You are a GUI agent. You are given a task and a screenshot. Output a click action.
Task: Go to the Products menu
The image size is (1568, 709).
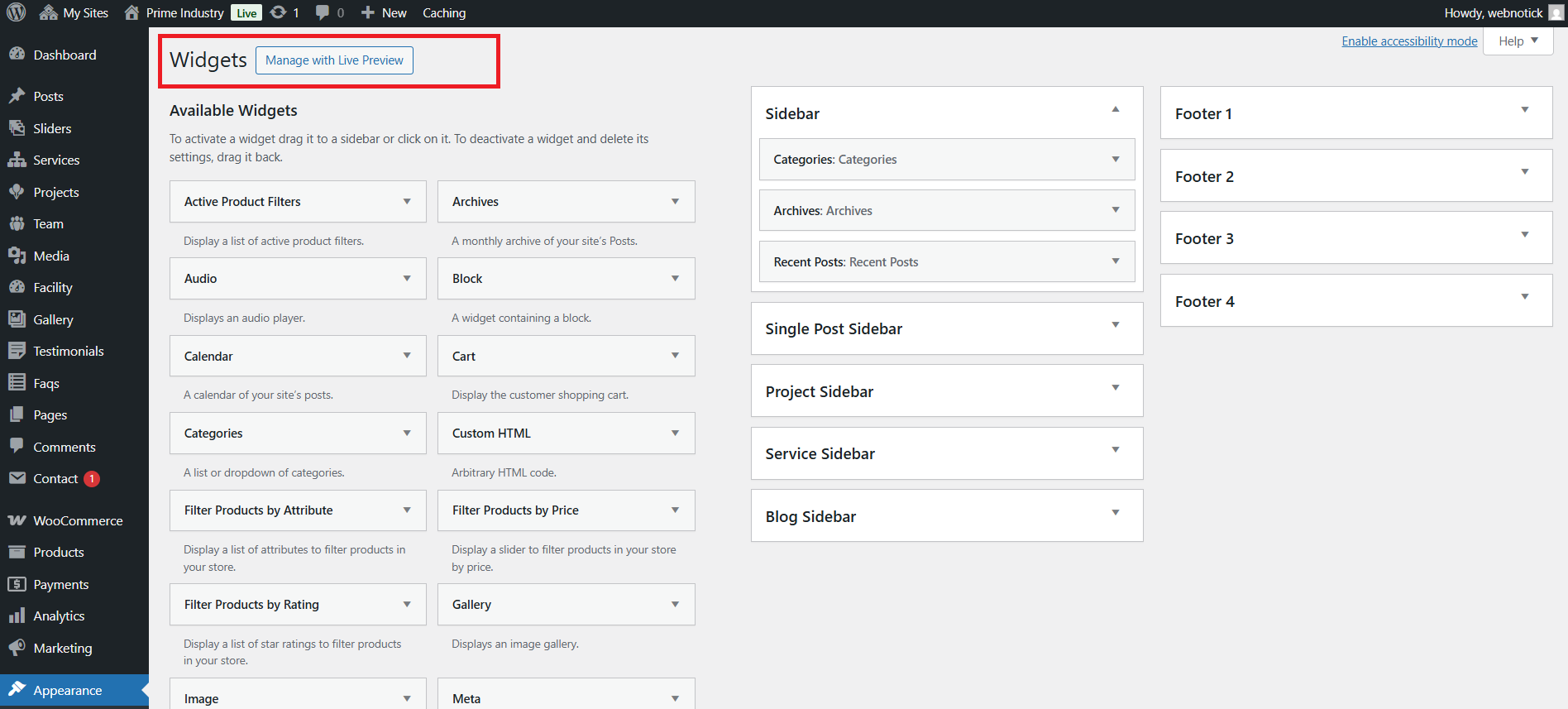(x=59, y=552)
